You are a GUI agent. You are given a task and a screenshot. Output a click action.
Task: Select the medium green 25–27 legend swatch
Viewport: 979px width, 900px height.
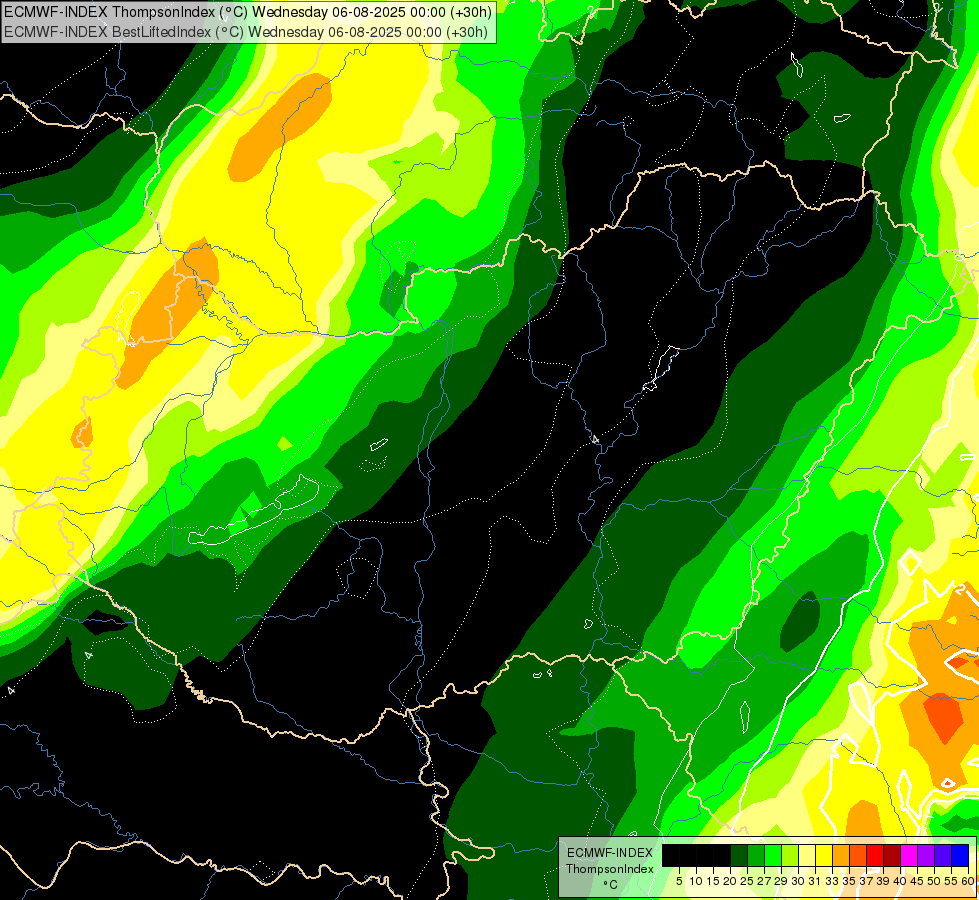(x=756, y=856)
